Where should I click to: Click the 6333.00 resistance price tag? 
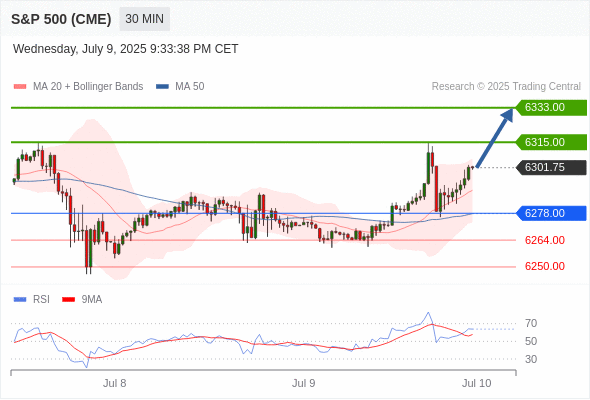pyautogui.click(x=550, y=107)
